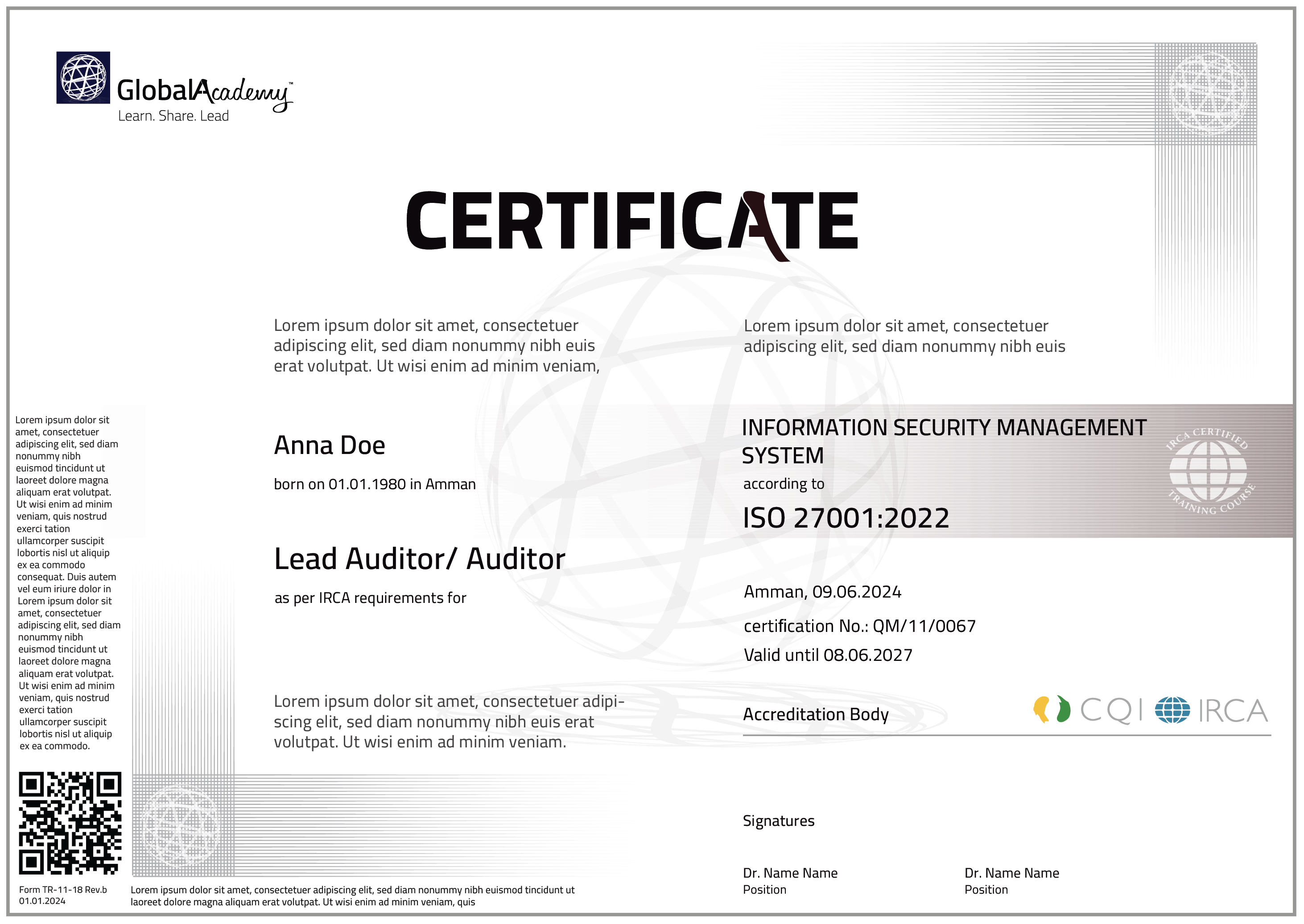Click 'Amman, 09.06.2024' date
Image resolution: width=1304 pixels, height=924 pixels.
(823, 592)
